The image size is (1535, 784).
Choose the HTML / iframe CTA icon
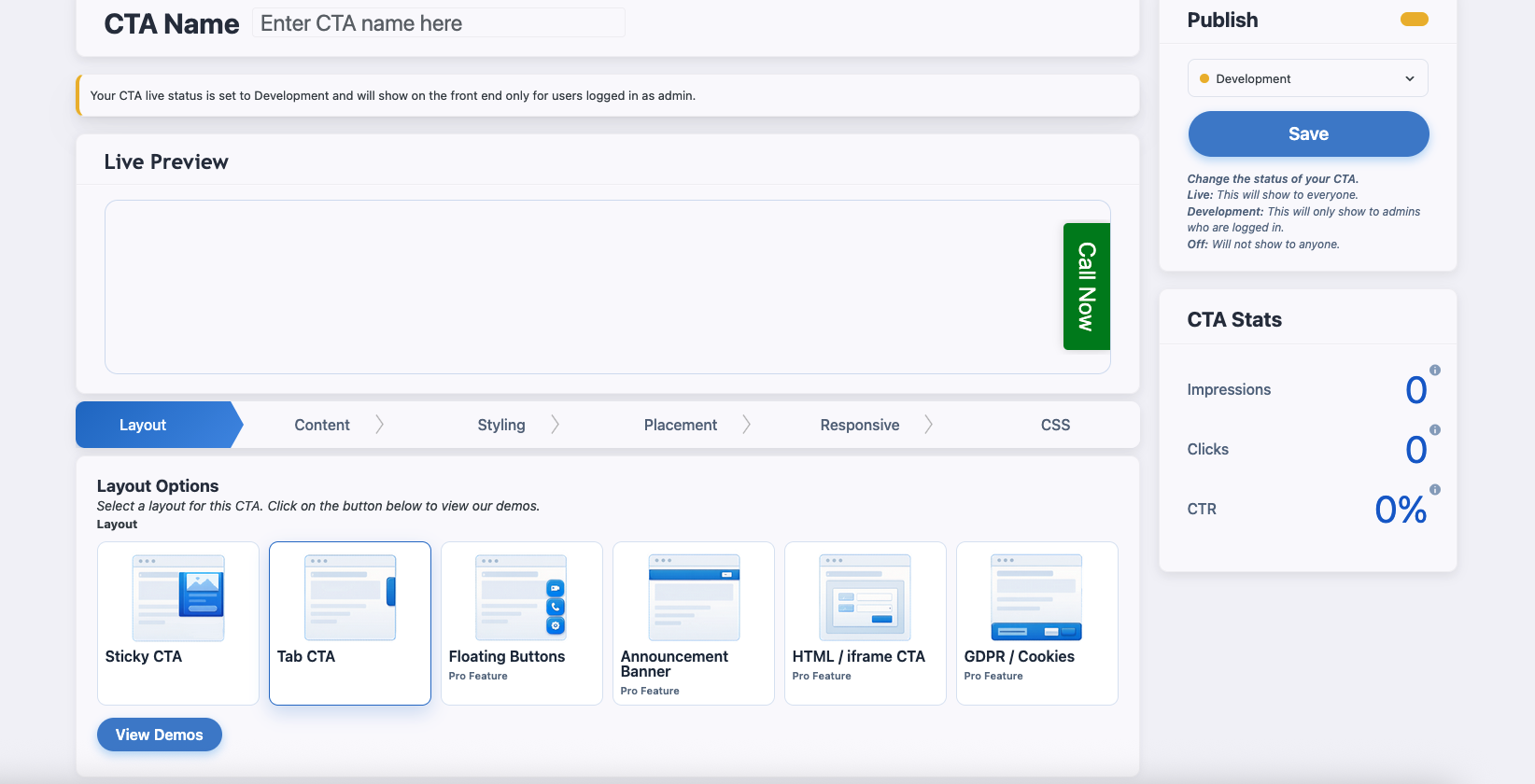(865, 597)
